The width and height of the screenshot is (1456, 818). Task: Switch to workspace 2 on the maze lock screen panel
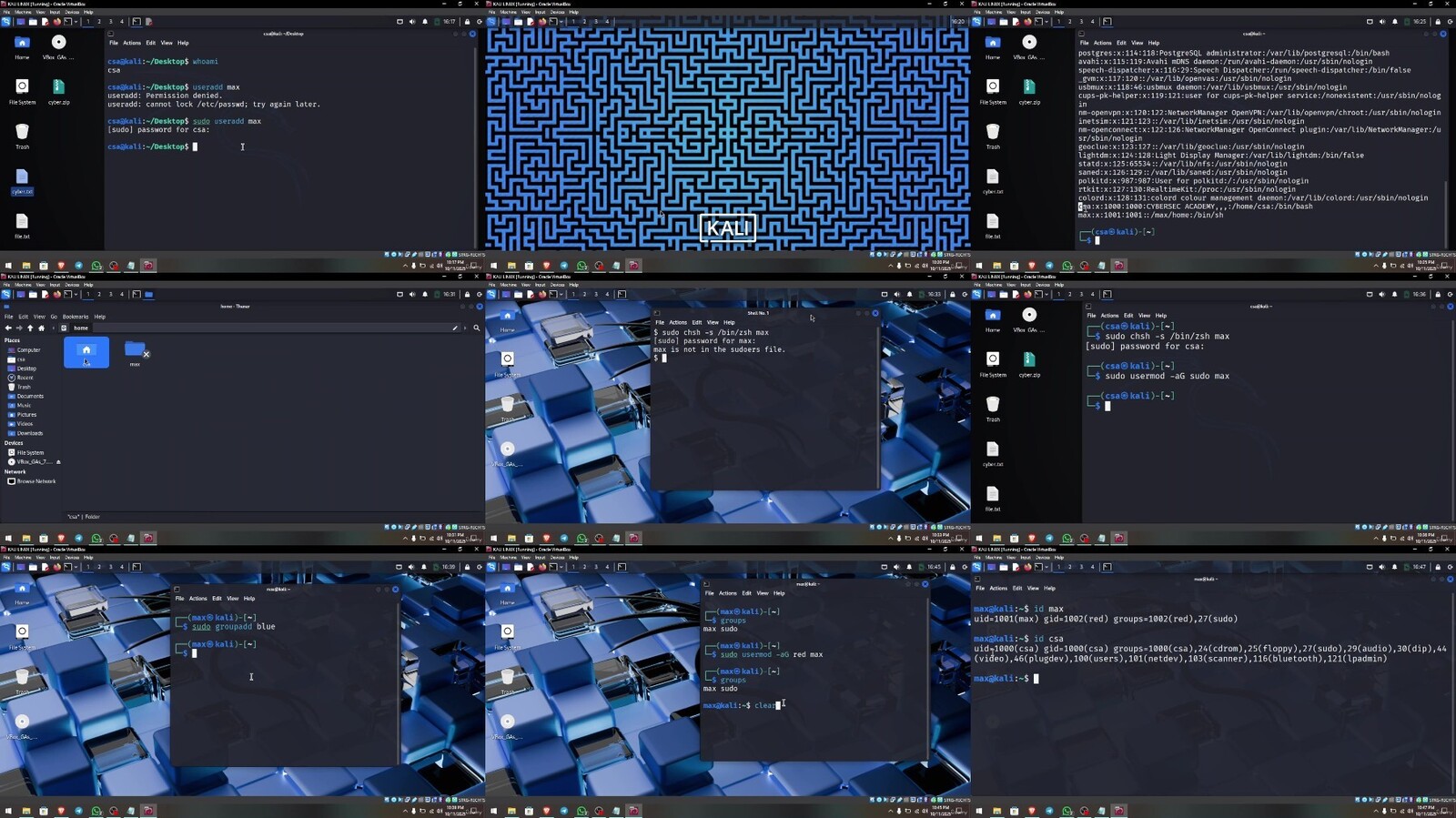[584, 22]
